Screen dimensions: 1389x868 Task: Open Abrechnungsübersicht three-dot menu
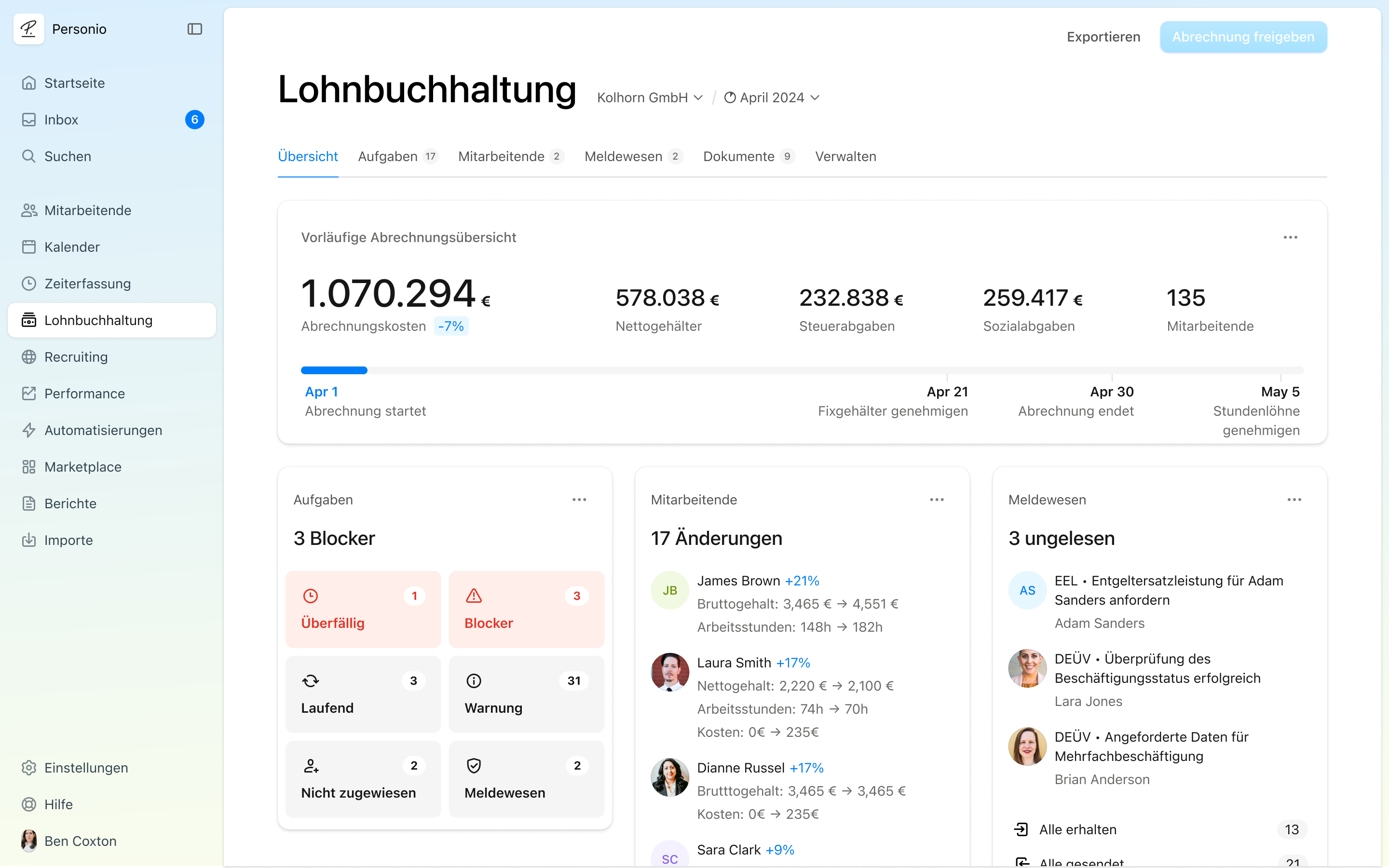click(x=1290, y=237)
